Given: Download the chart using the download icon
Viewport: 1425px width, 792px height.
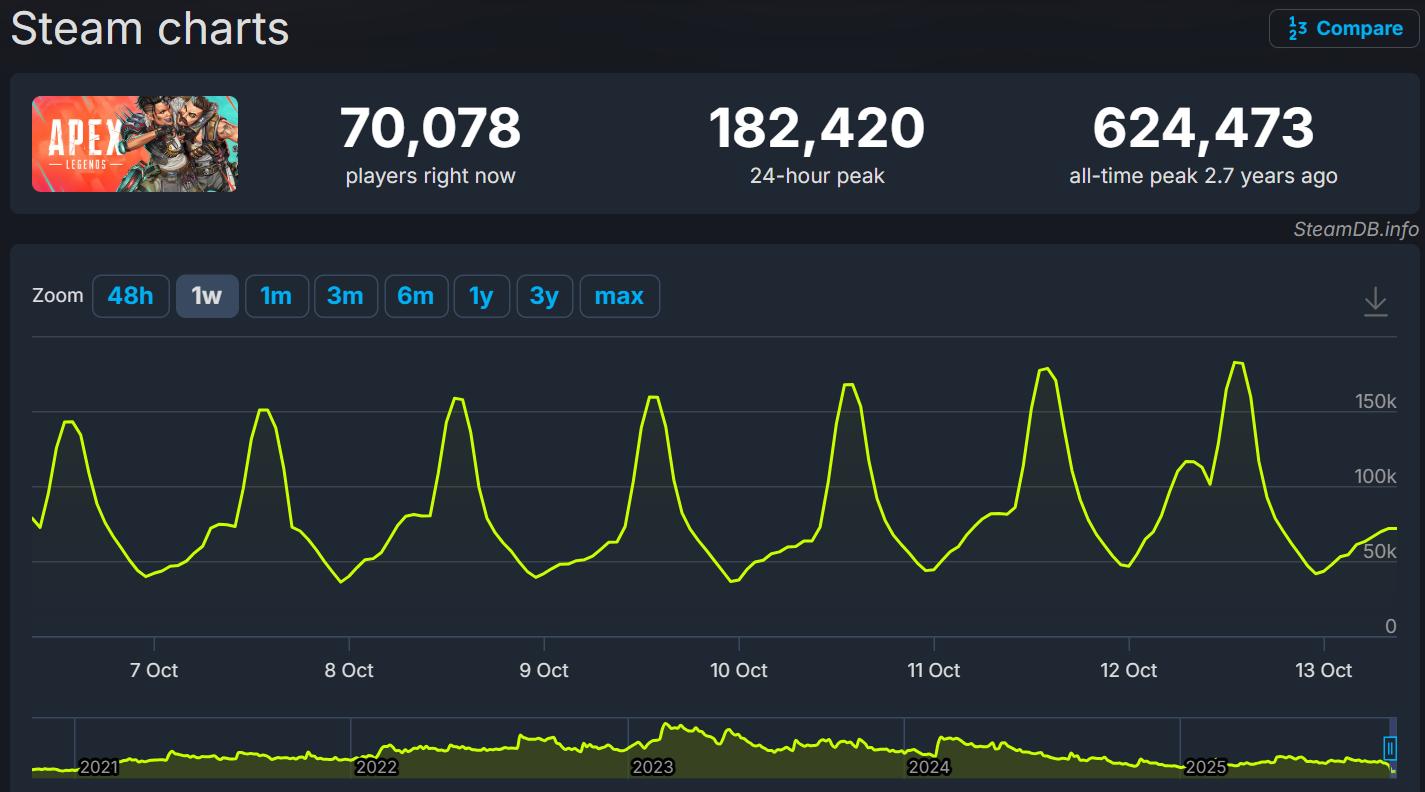Looking at the screenshot, I should click(1375, 301).
